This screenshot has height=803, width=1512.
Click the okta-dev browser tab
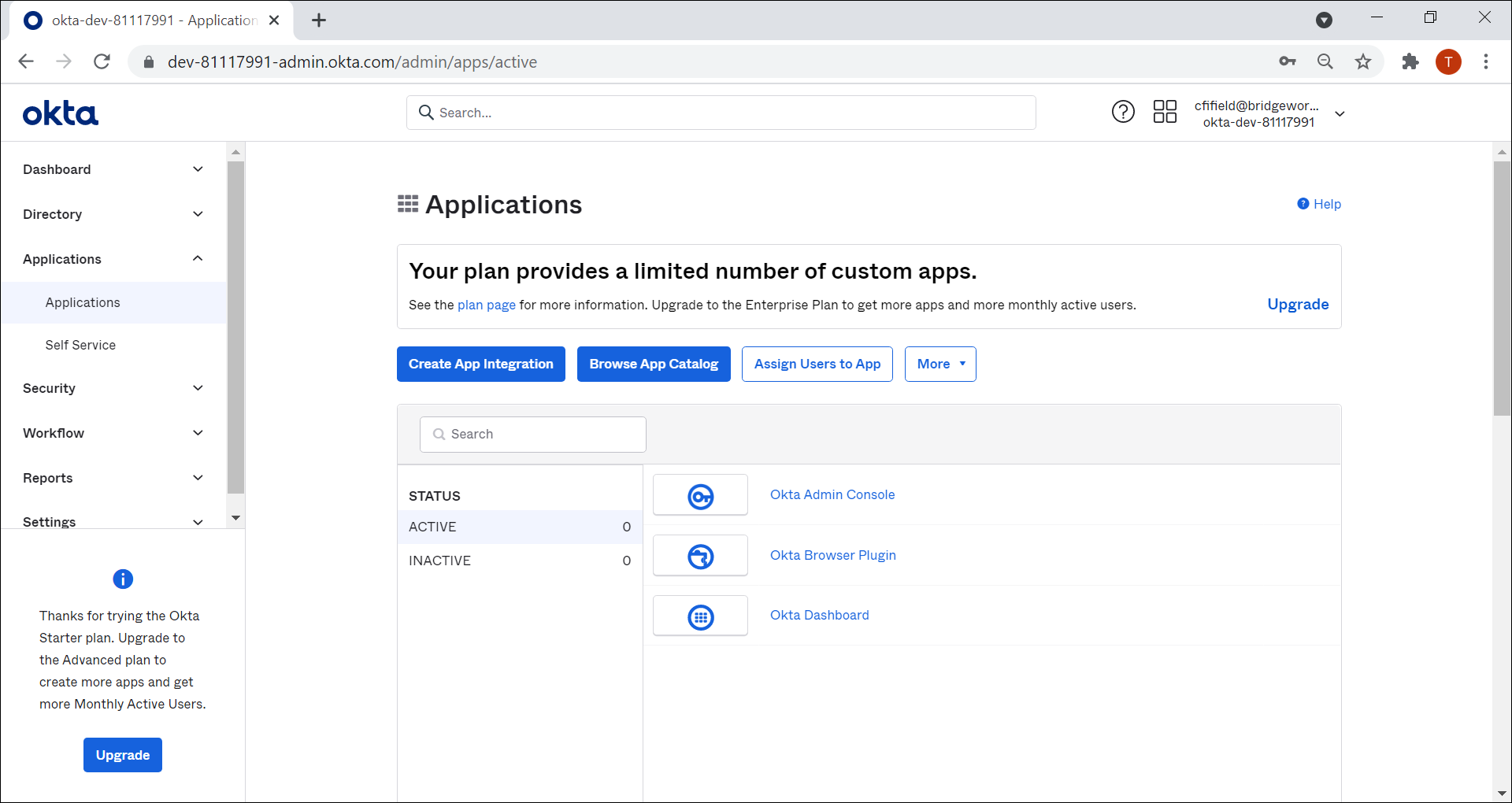point(151,20)
